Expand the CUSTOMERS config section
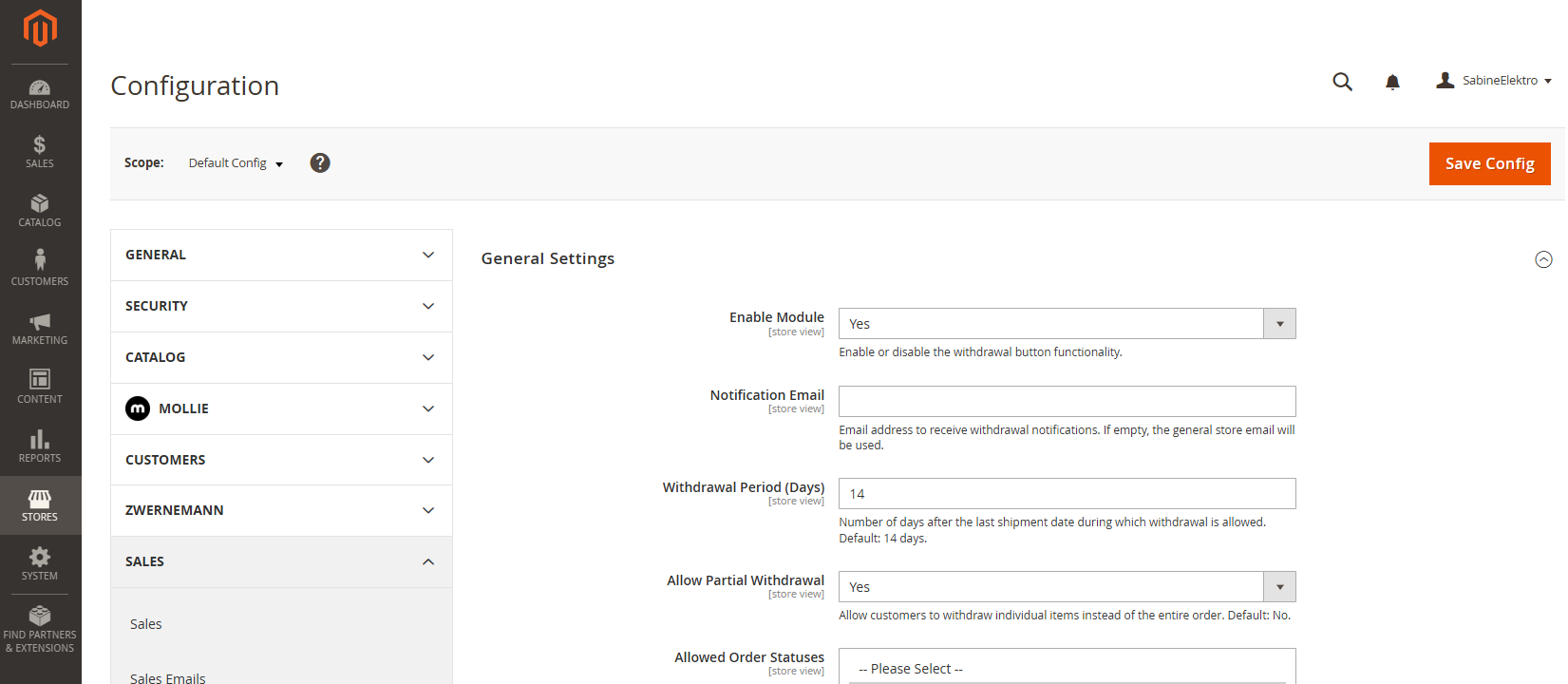 [x=281, y=460]
